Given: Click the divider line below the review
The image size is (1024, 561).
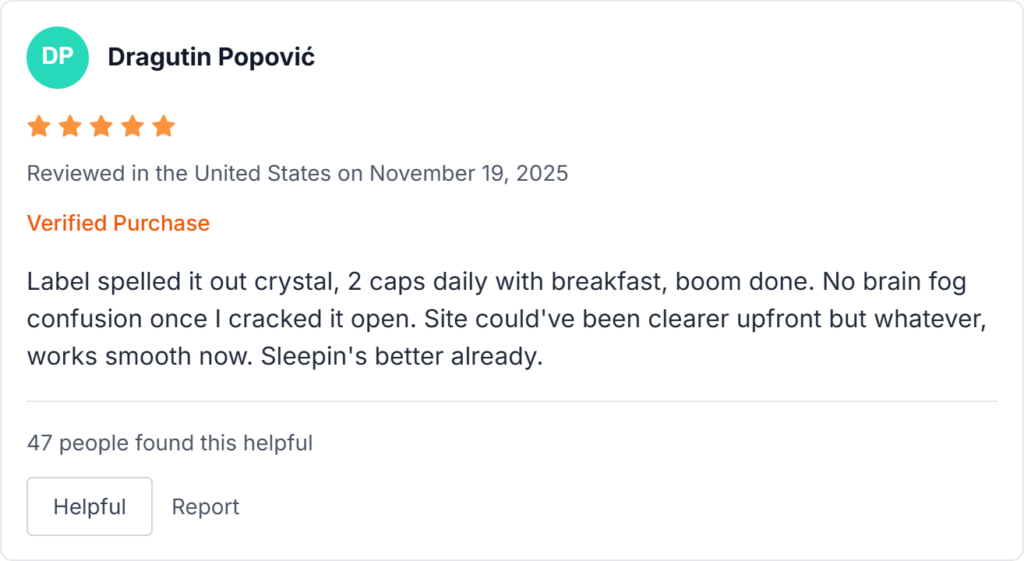Looking at the screenshot, I should [512, 401].
